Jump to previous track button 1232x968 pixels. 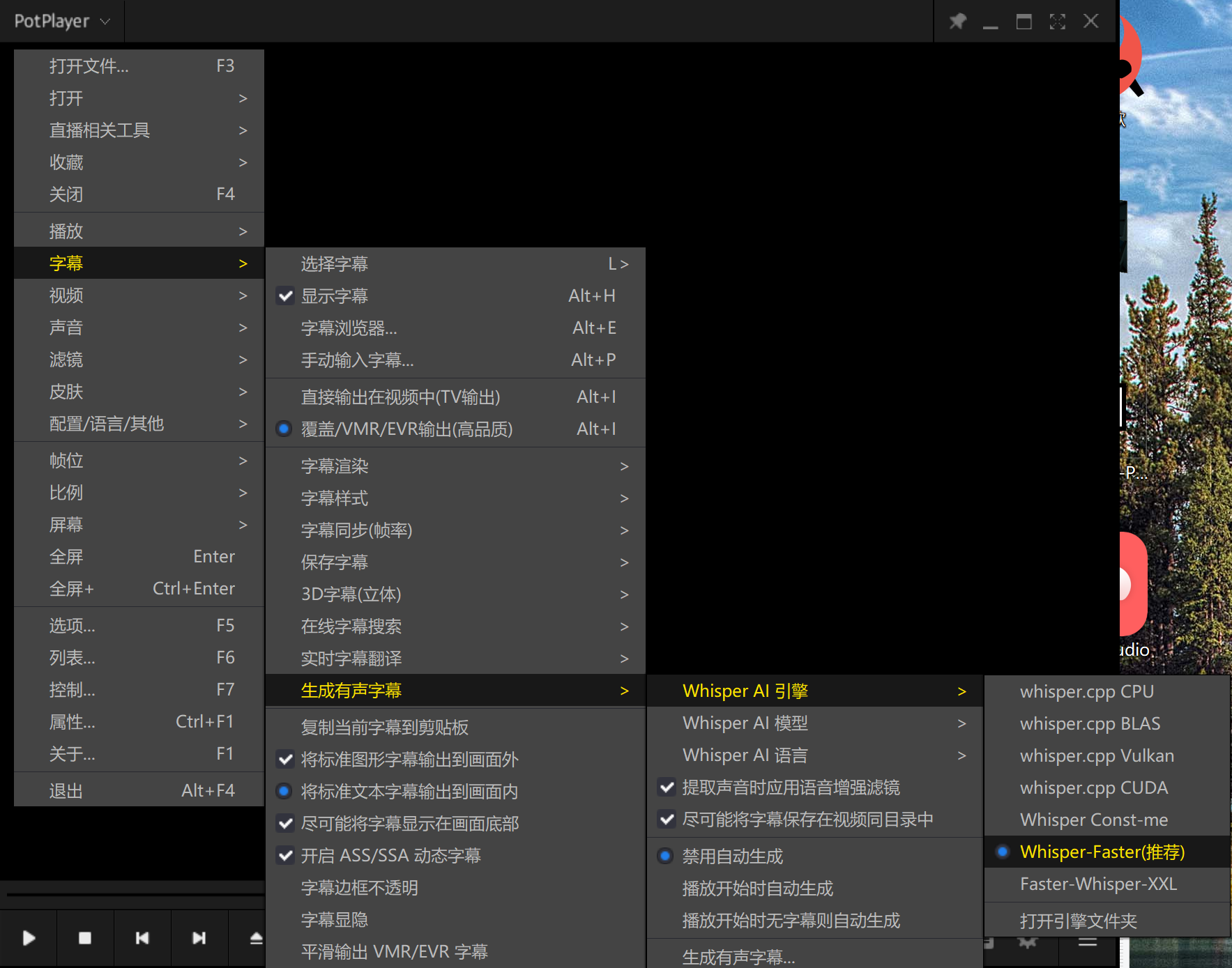[142, 938]
